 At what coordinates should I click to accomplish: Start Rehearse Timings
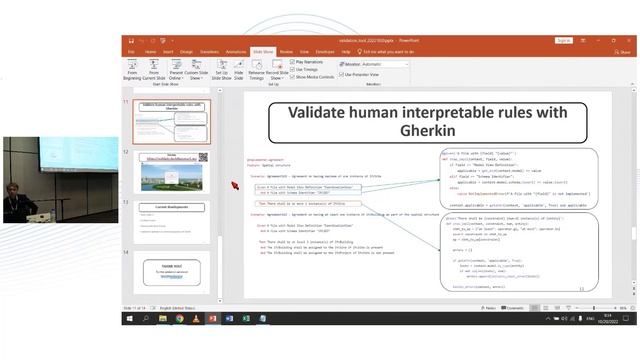256,69
